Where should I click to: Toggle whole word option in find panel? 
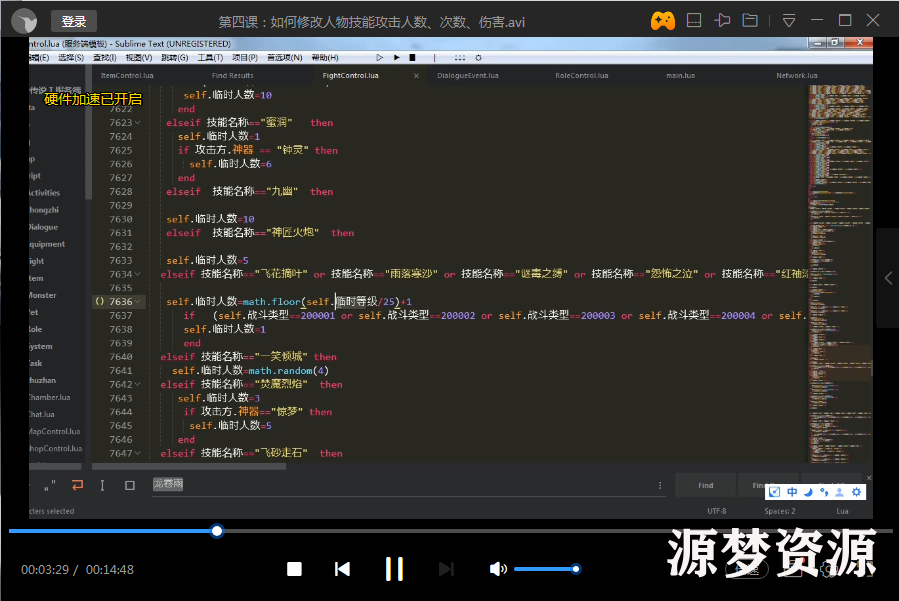point(50,486)
